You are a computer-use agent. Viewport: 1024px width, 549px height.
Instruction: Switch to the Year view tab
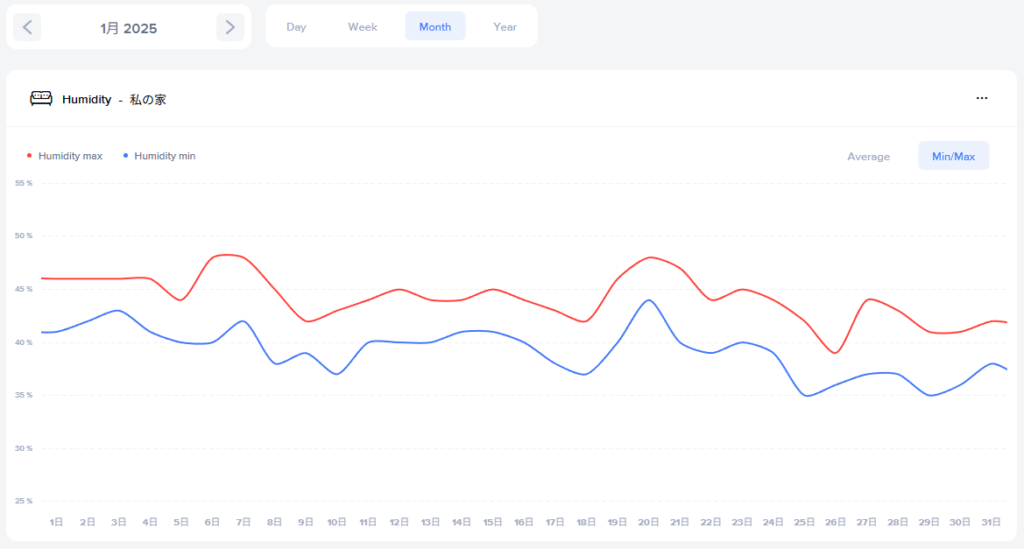[x=505, y=27]
